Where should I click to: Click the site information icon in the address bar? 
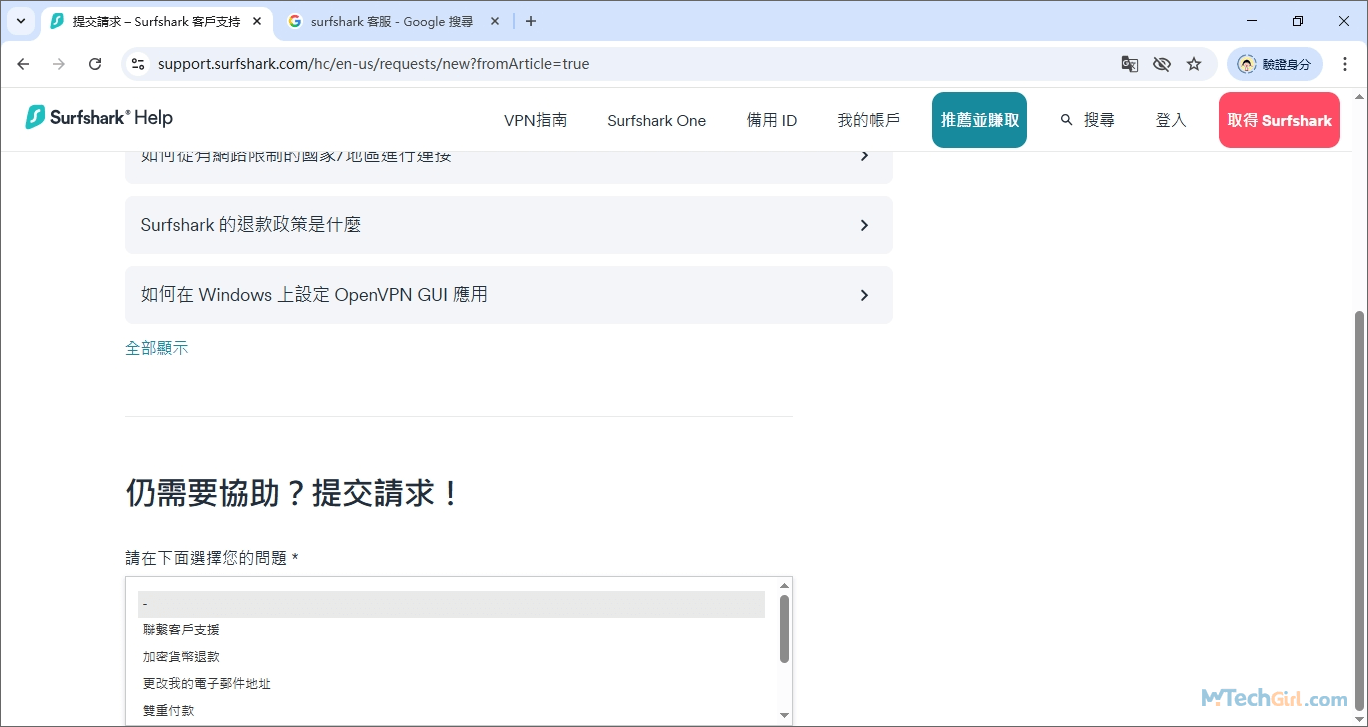coord(137,63)
